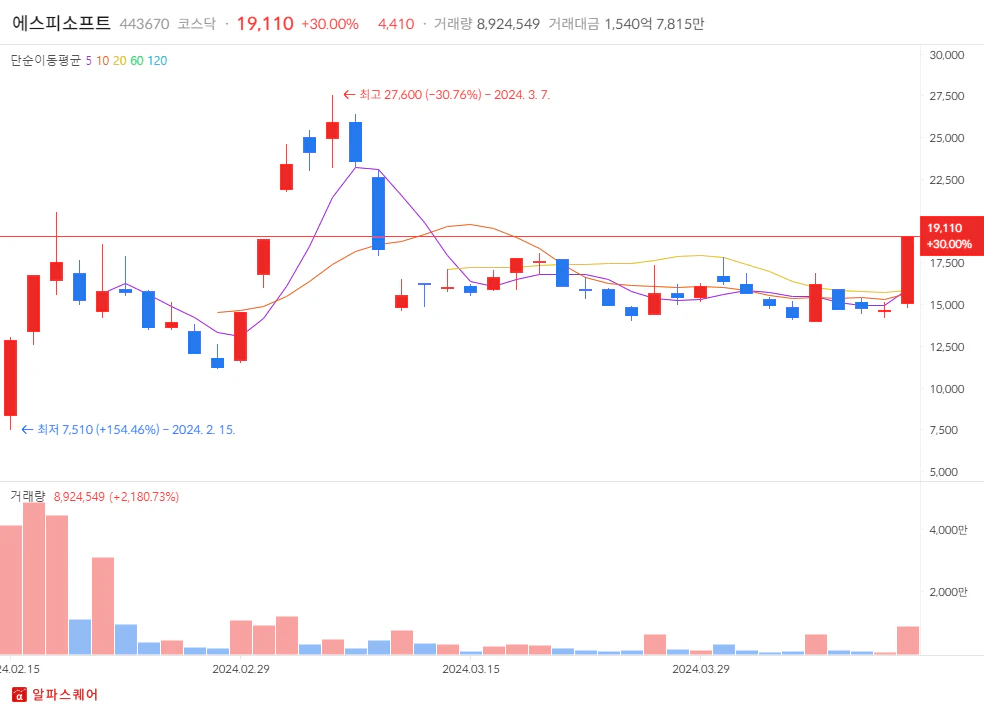Click the 최고 27,600 high annotation
Viewport: 984px width, 709px height.
pyautogui.click(x=447, y=95)
